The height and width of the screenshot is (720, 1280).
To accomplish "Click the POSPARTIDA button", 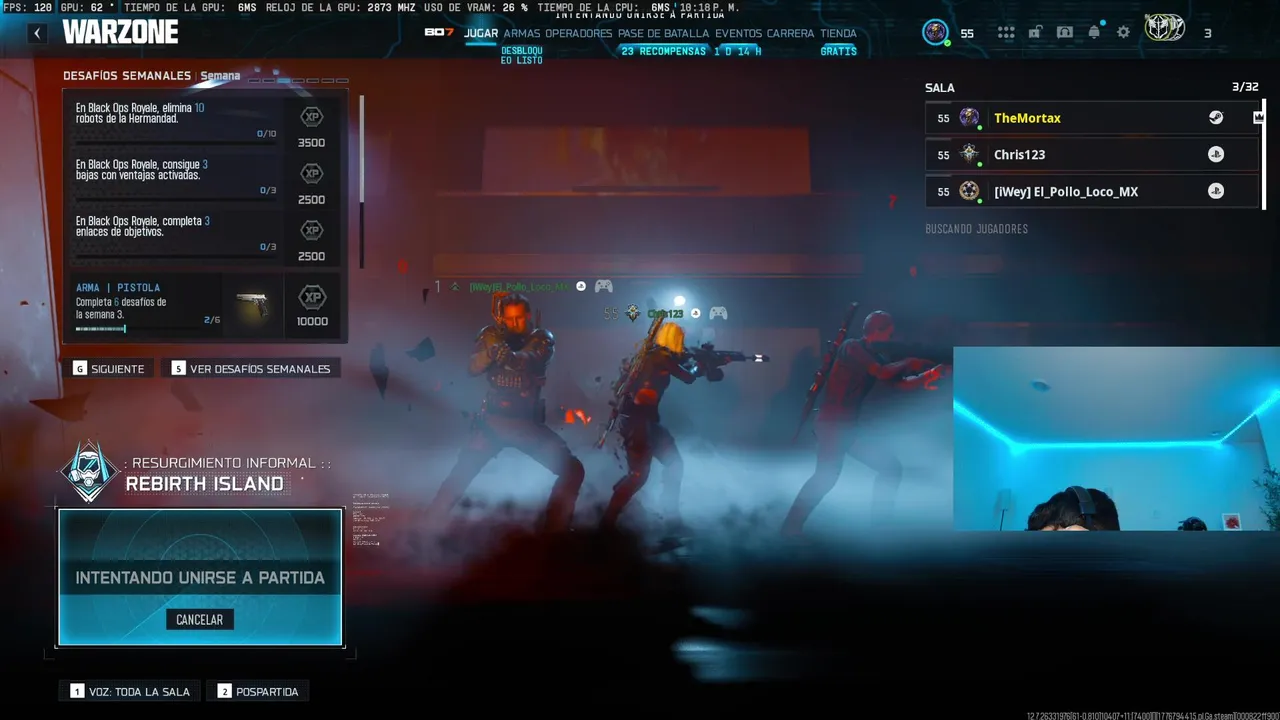I will point(258,691).
